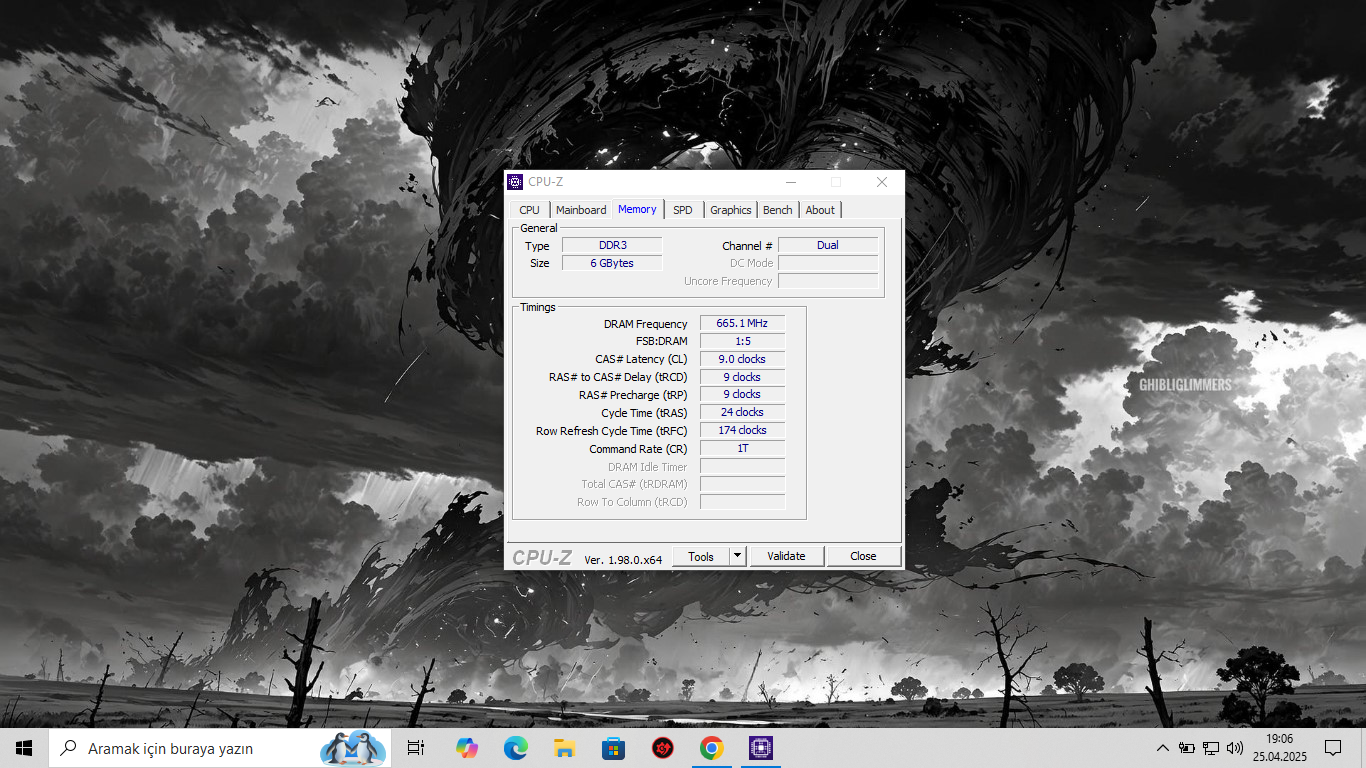
Task: Open File Explorer from the taskbar
Action: (564, 748)
